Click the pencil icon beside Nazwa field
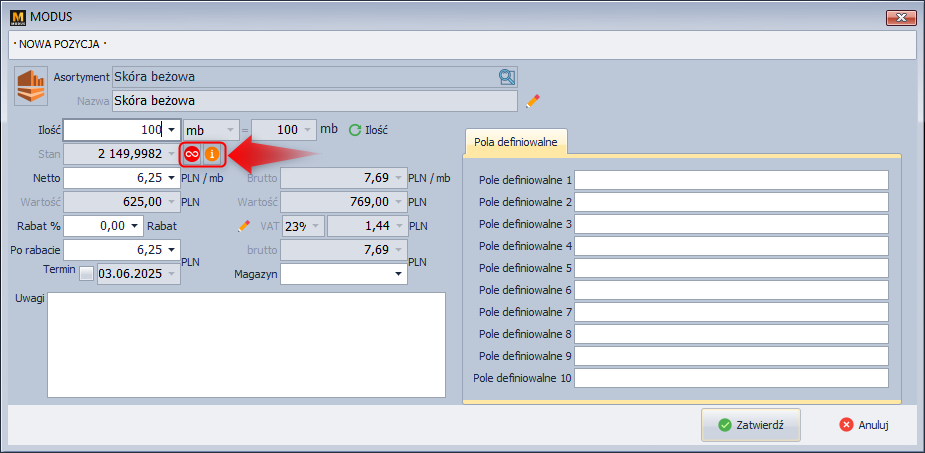Image resolution: width=925 pixels, height=453 pixels. tap(533, 101)
